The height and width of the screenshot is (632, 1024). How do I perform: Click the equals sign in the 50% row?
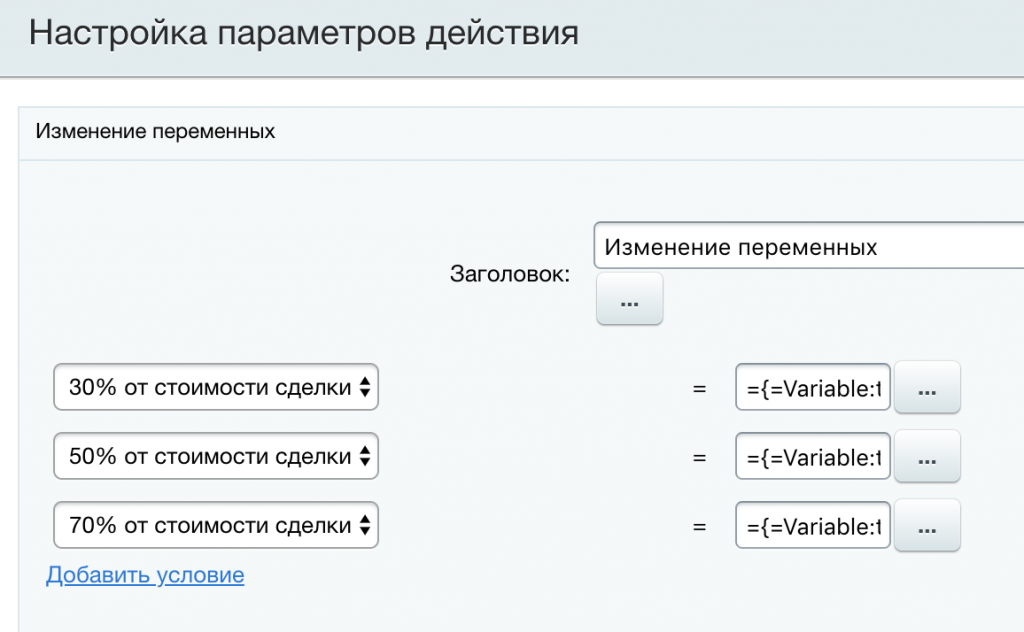click(700, 458)
